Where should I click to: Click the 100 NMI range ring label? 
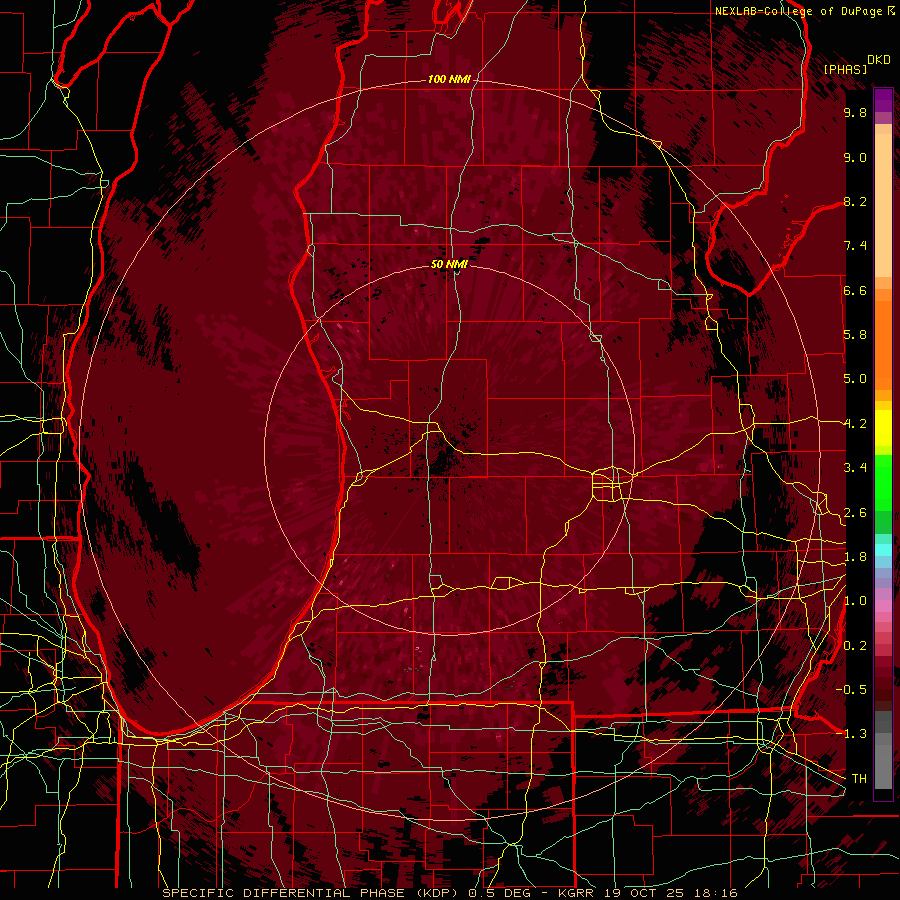(x=449, y=79)
